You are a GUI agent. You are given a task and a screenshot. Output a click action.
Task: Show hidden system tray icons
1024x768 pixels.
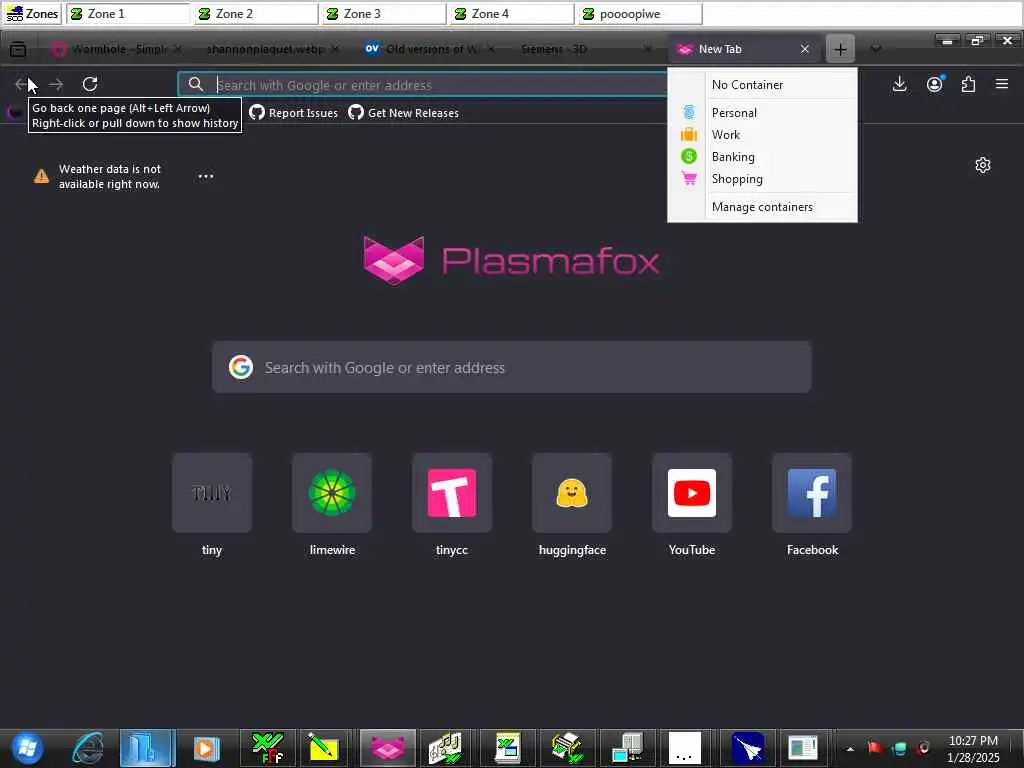[850, 749]
